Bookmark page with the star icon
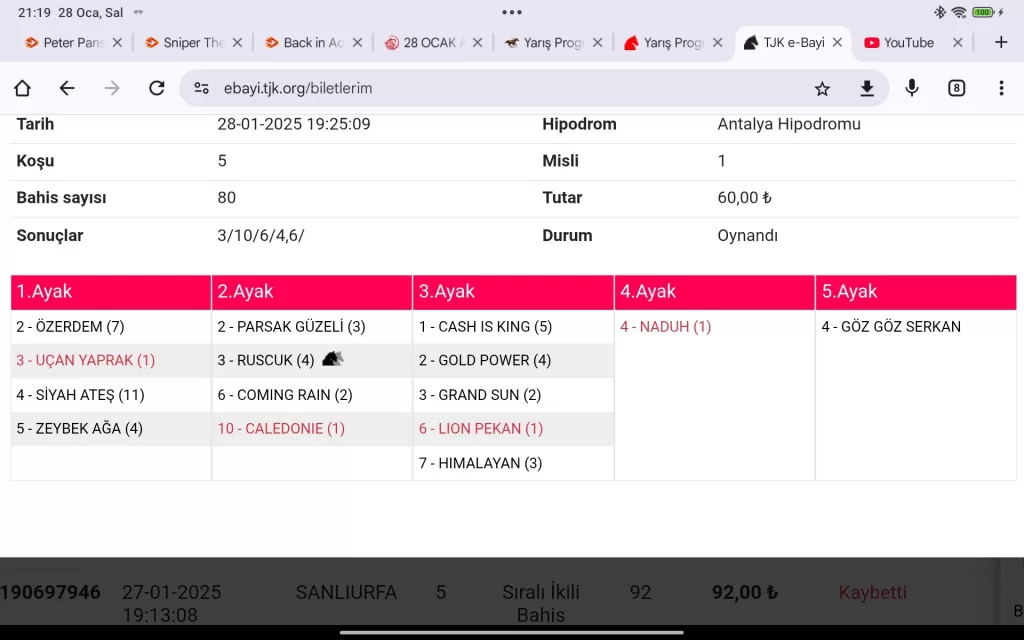The width and height of the screenshot is (1024, 640). (x=822, y=88)
